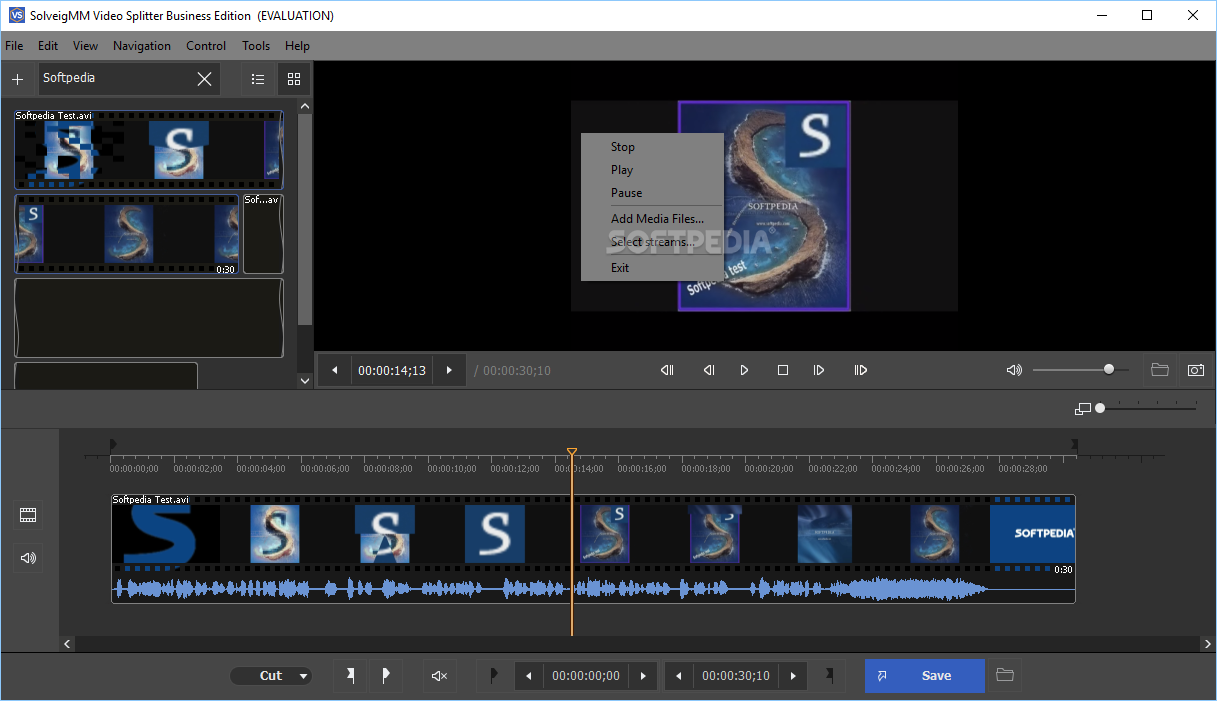Click the add media plus icon
The width and height of the screenshot is (1217, 701).
tap(17, 79)
